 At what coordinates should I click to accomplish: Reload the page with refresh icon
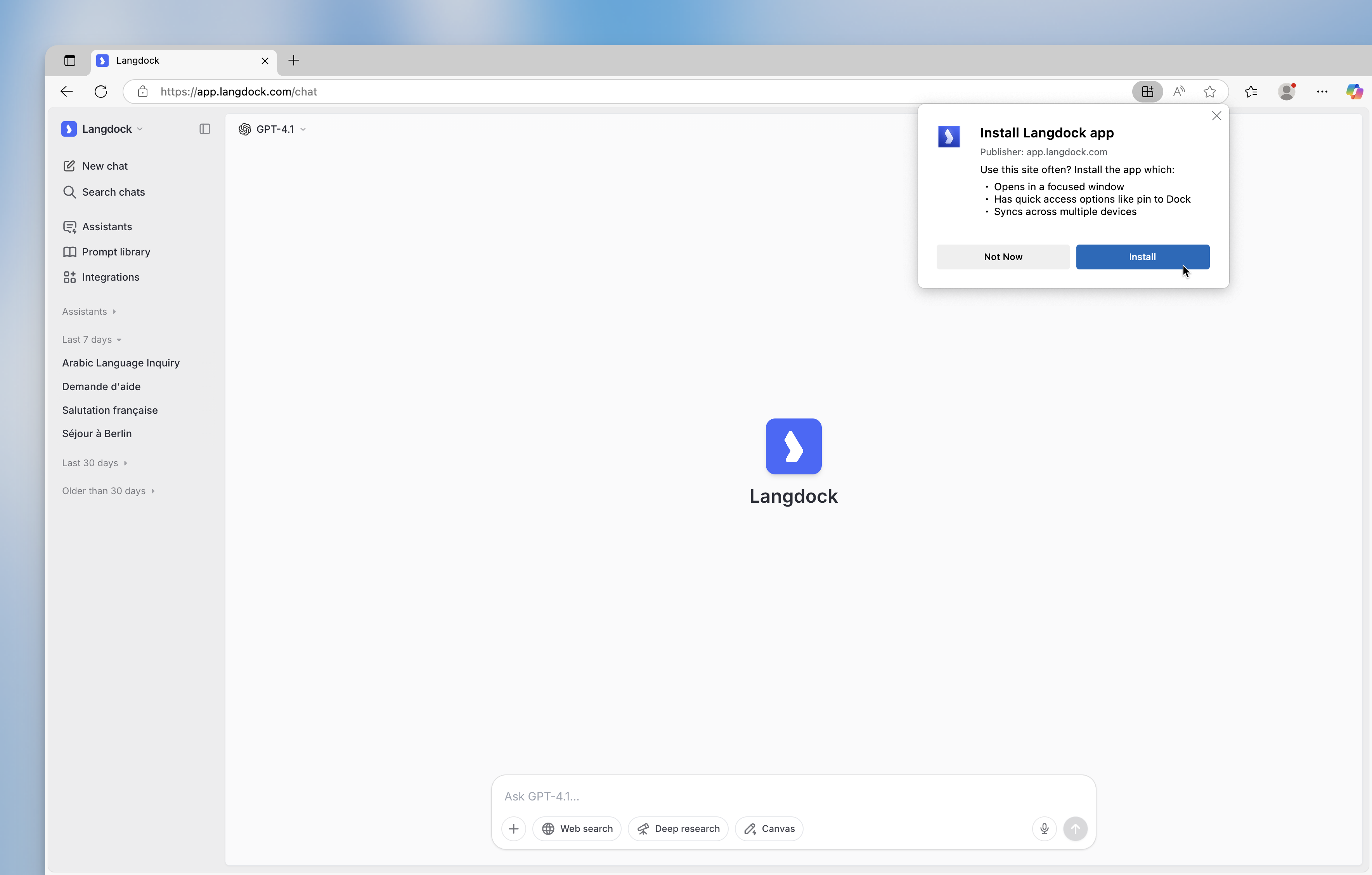coord(101,91)
